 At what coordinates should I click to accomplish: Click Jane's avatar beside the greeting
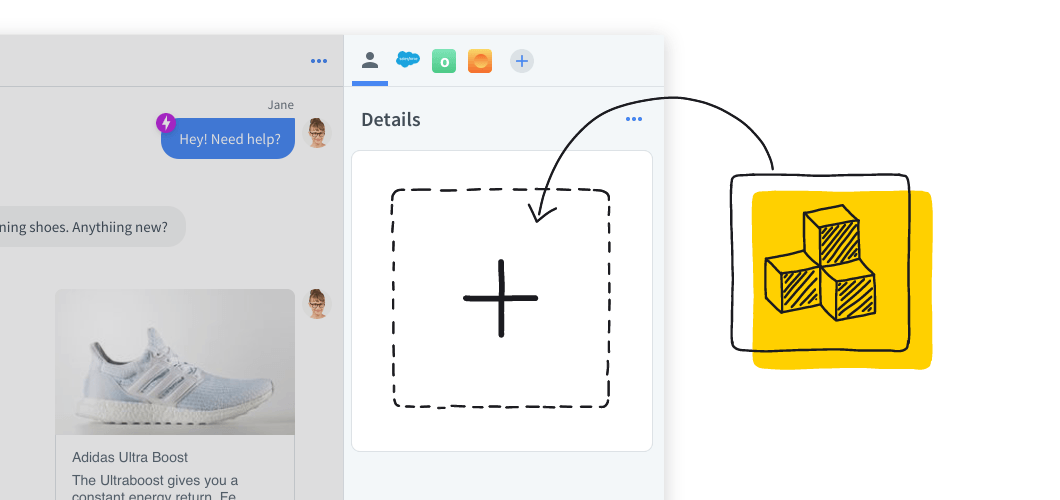click(x=316, y=132)
